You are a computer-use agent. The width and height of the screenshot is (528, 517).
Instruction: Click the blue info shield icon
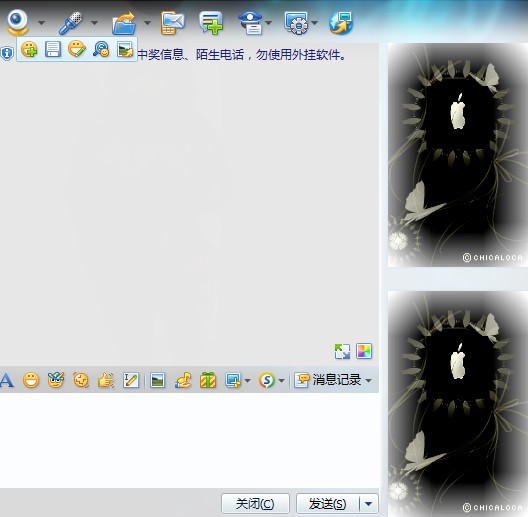(7, 54)
